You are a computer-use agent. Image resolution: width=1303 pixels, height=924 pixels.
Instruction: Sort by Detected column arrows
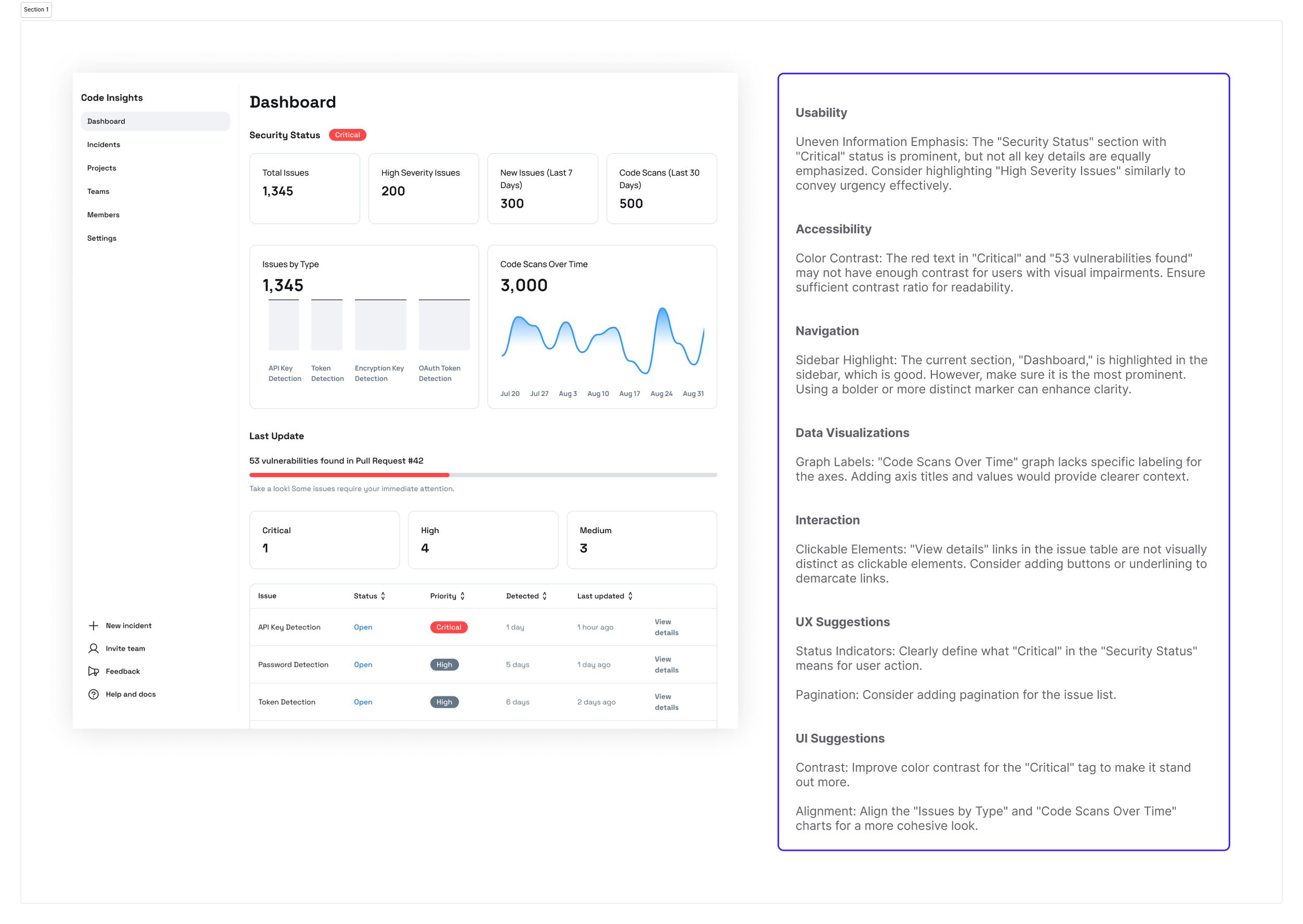pos(545,596)
